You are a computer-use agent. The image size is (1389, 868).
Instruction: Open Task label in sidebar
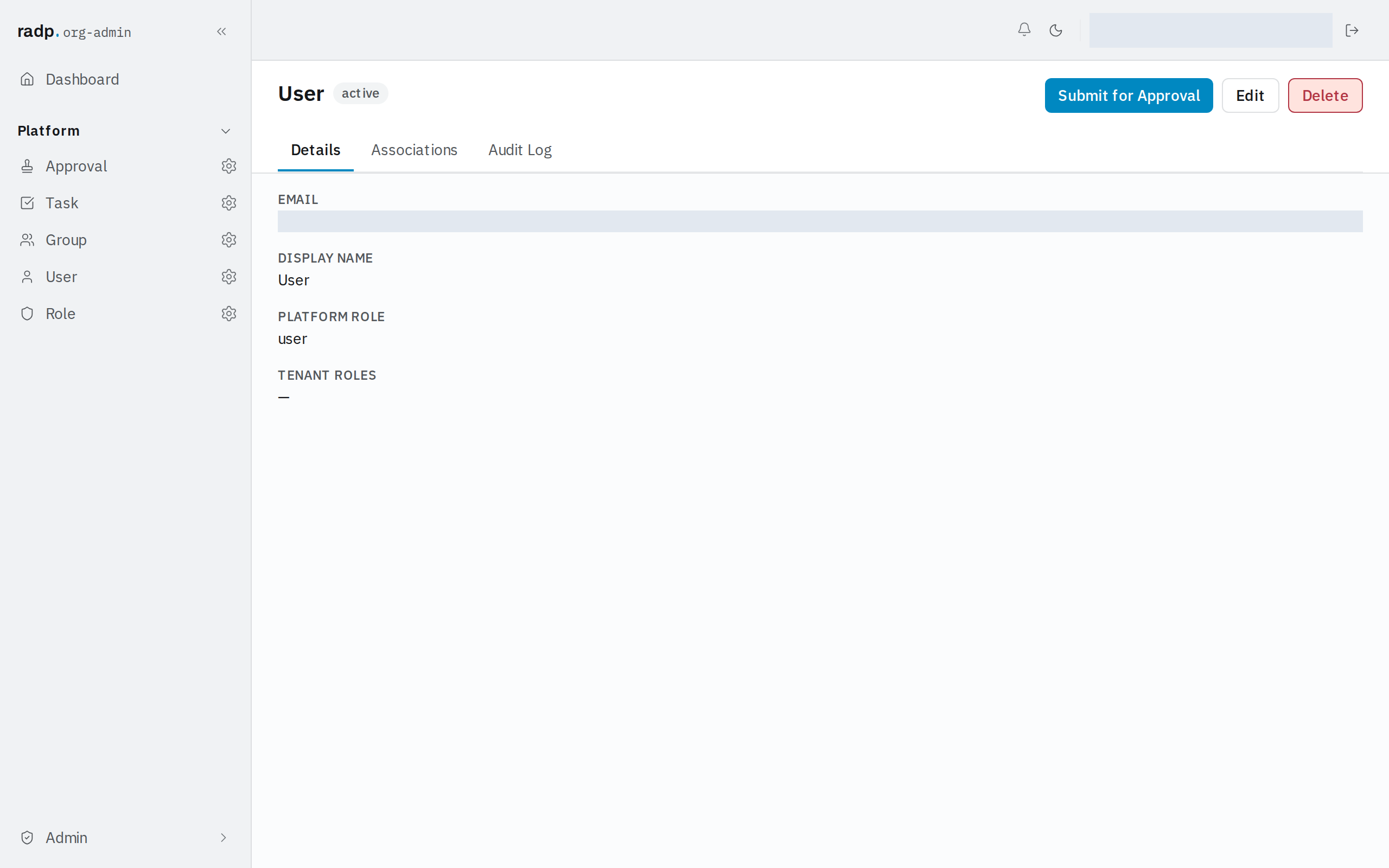61,203
